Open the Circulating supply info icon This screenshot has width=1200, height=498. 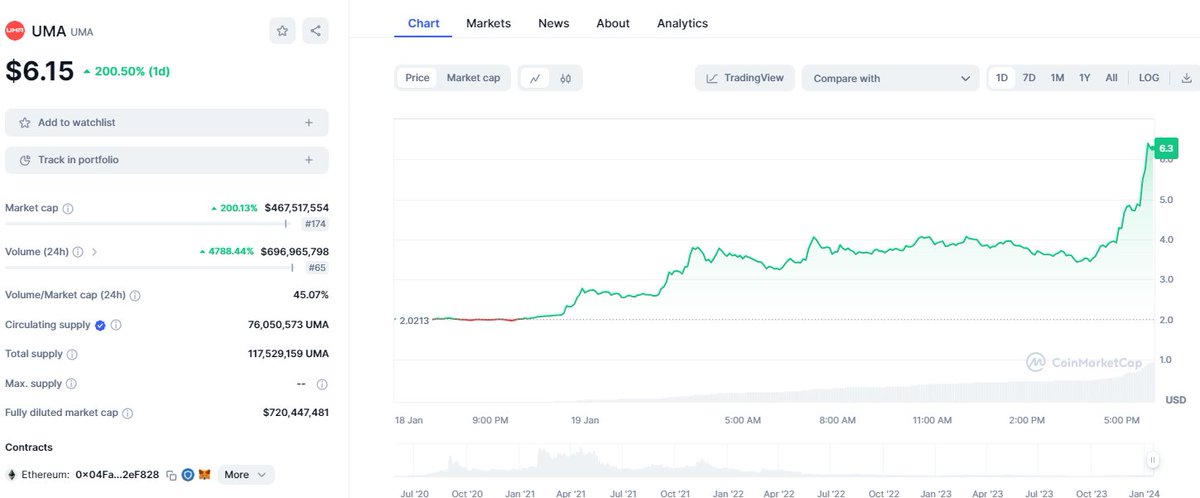coord(116,325)
